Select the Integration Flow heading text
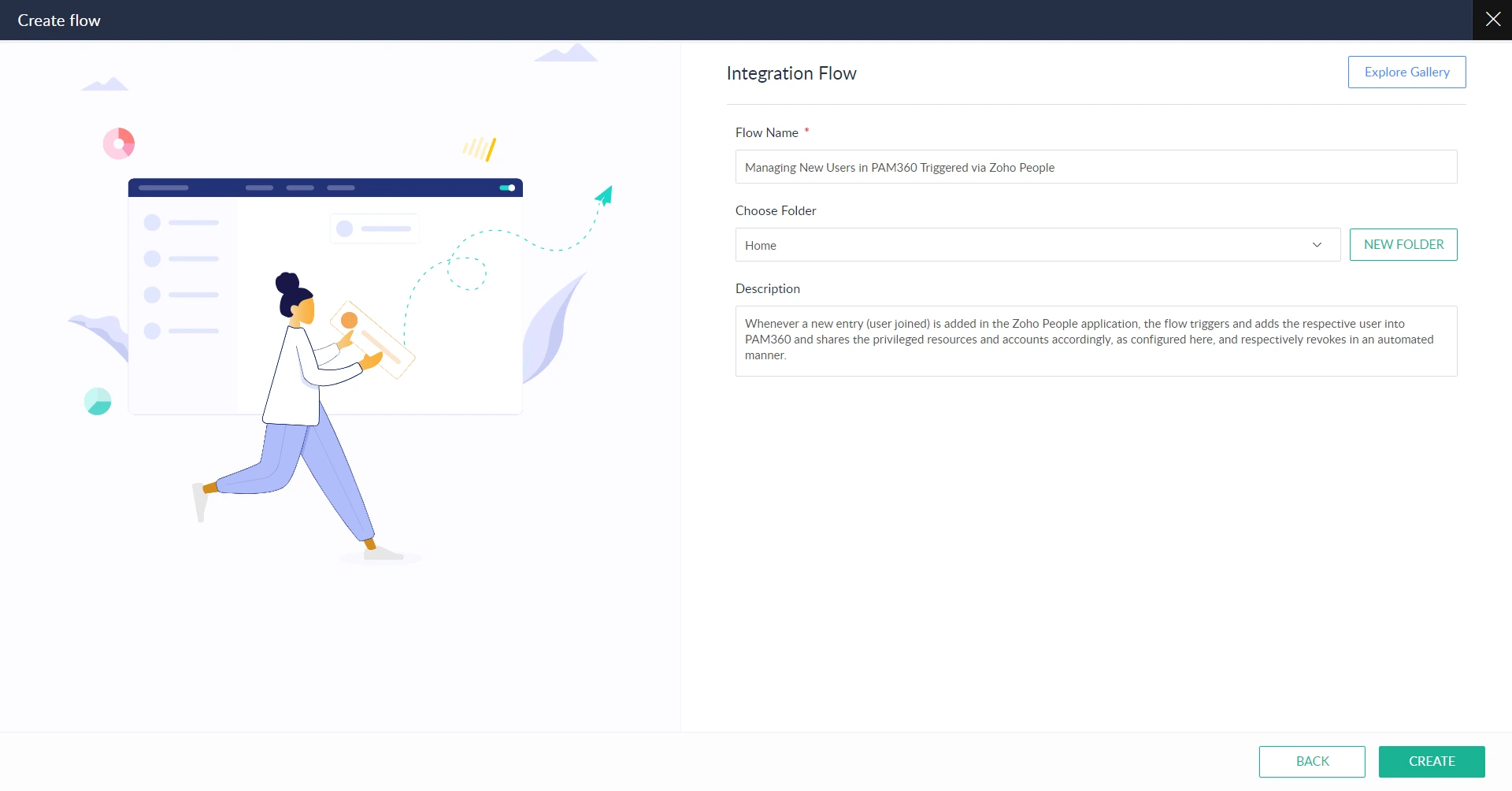 [791, 73]
